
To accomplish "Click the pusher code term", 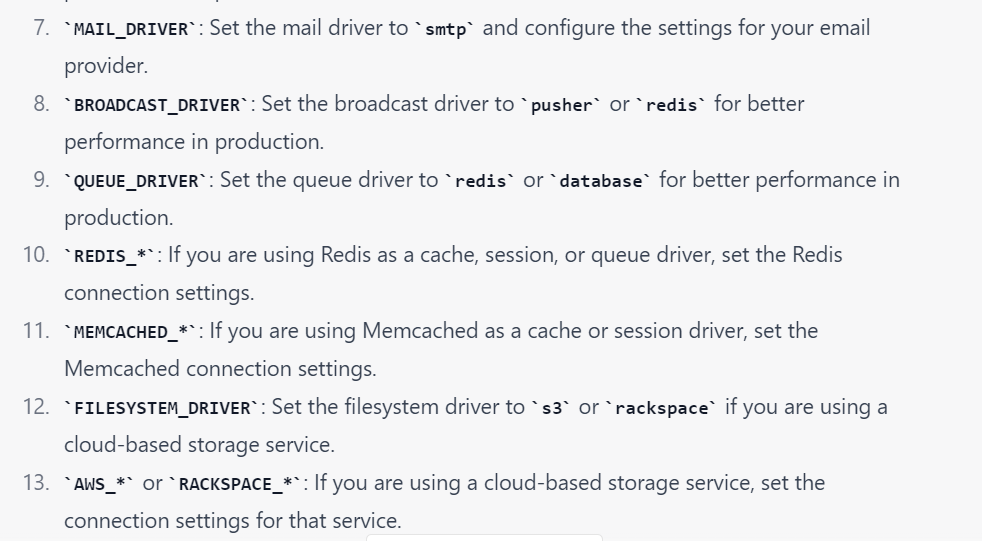I will pos(561,105).
